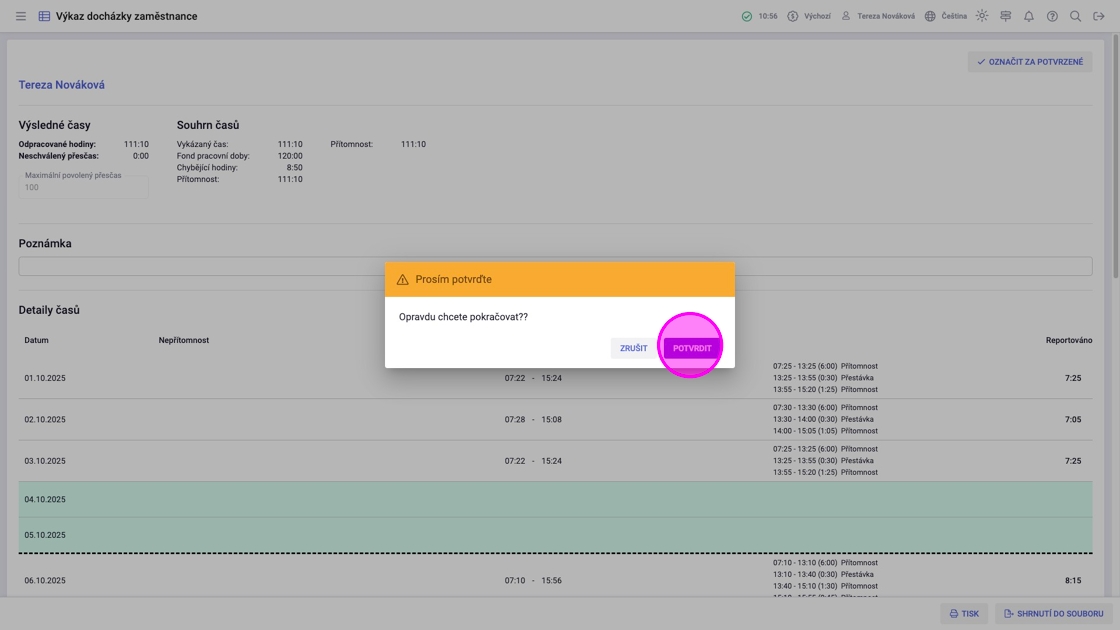Click the Nepřítomnost column header
1120x630 pixels.
point(184,340)
